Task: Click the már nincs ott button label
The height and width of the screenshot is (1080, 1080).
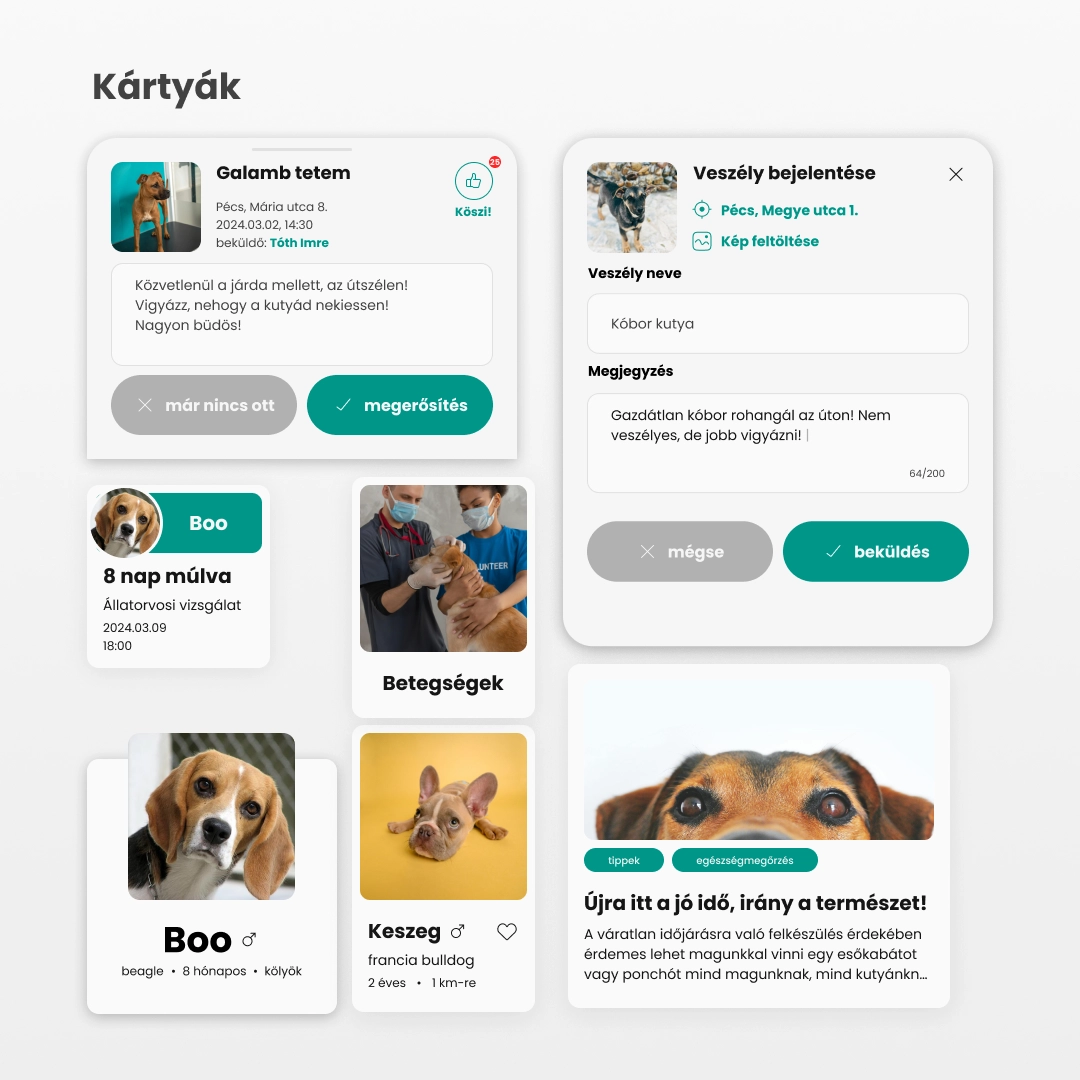Action: (x=220, y=405)
